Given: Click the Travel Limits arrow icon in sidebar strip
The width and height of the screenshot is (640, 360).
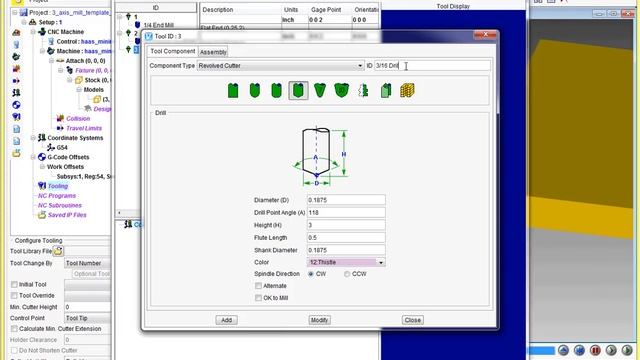Looking at the screenshot, I should pyautogui.click(x=16, y=81).
